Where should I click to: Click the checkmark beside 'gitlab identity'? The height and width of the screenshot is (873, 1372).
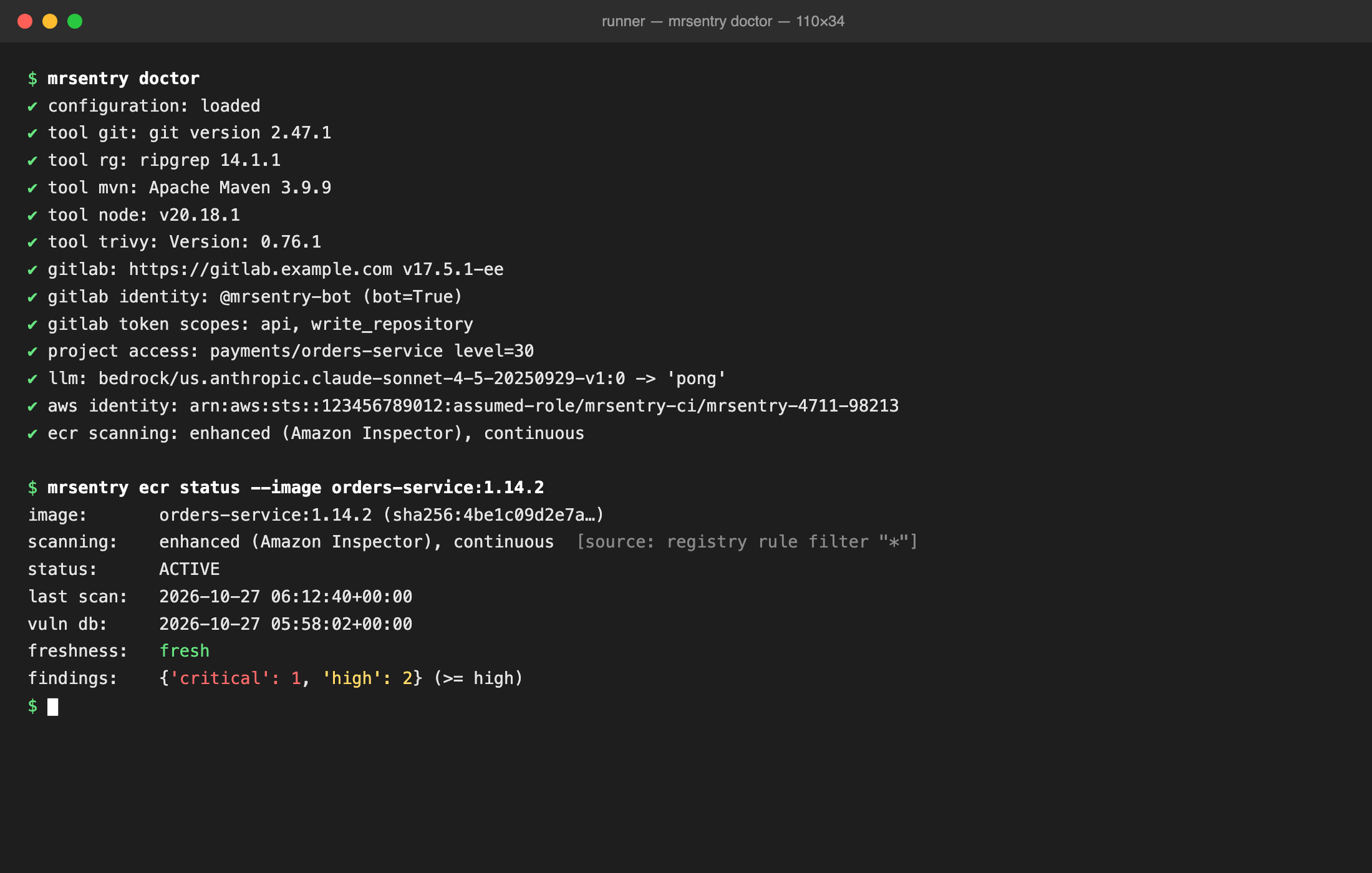tap(32, 297)
